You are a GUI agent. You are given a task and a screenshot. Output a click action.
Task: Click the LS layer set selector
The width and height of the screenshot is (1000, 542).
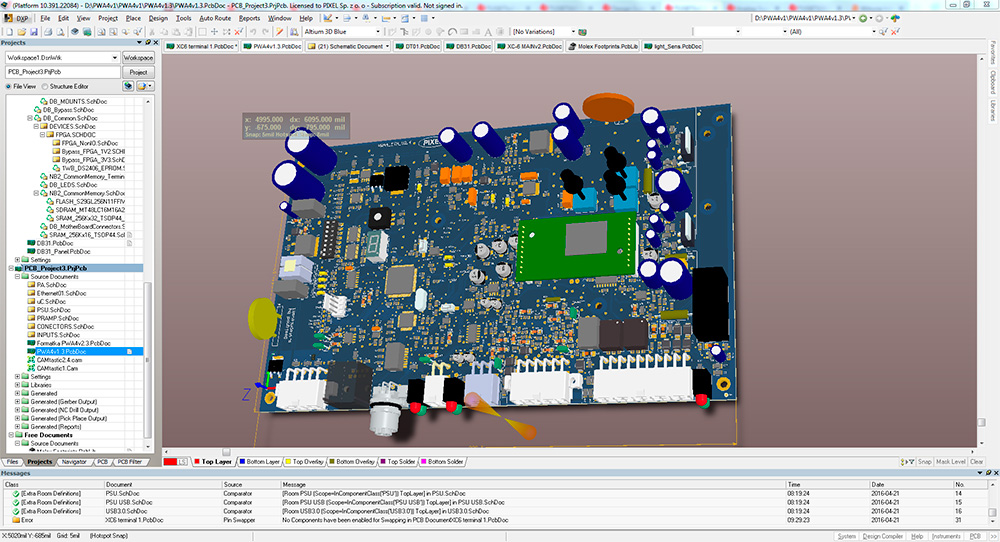[183, 462]
